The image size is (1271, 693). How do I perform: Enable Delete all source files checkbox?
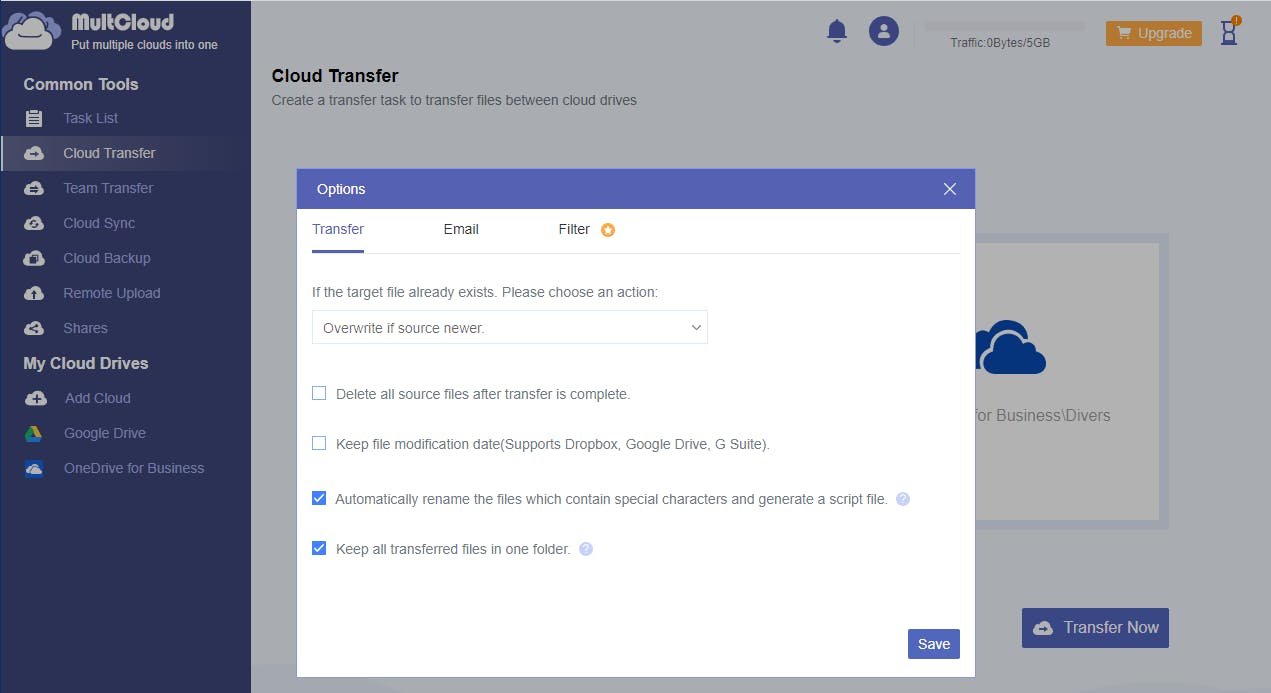[319, 394]
